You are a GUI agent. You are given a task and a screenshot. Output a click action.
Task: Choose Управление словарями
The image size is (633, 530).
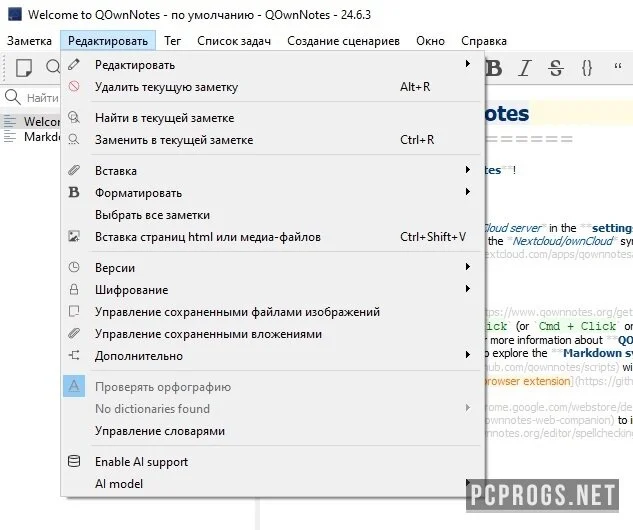272,431
